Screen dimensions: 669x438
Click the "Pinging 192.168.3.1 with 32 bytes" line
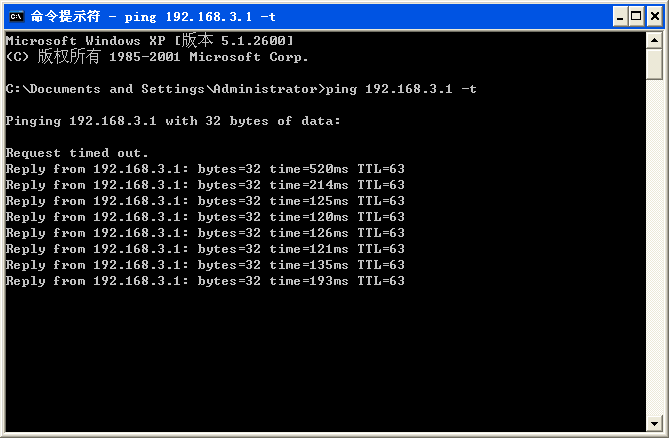(x=173, y=121)
